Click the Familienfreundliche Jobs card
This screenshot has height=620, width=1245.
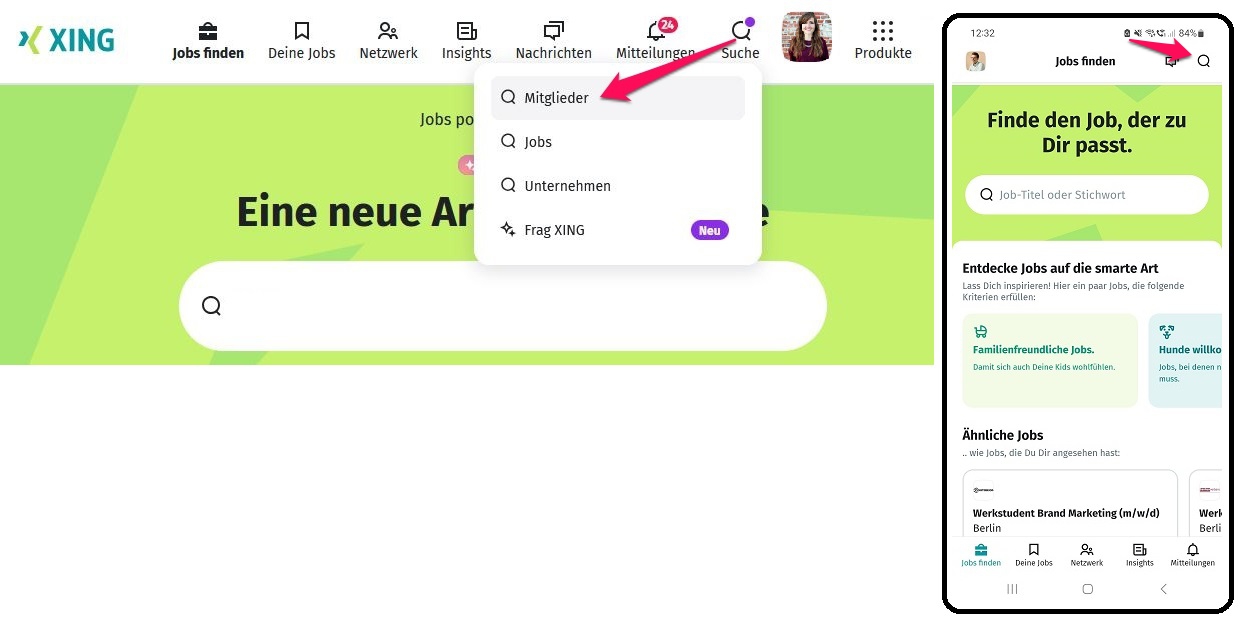click(1049, 360)
